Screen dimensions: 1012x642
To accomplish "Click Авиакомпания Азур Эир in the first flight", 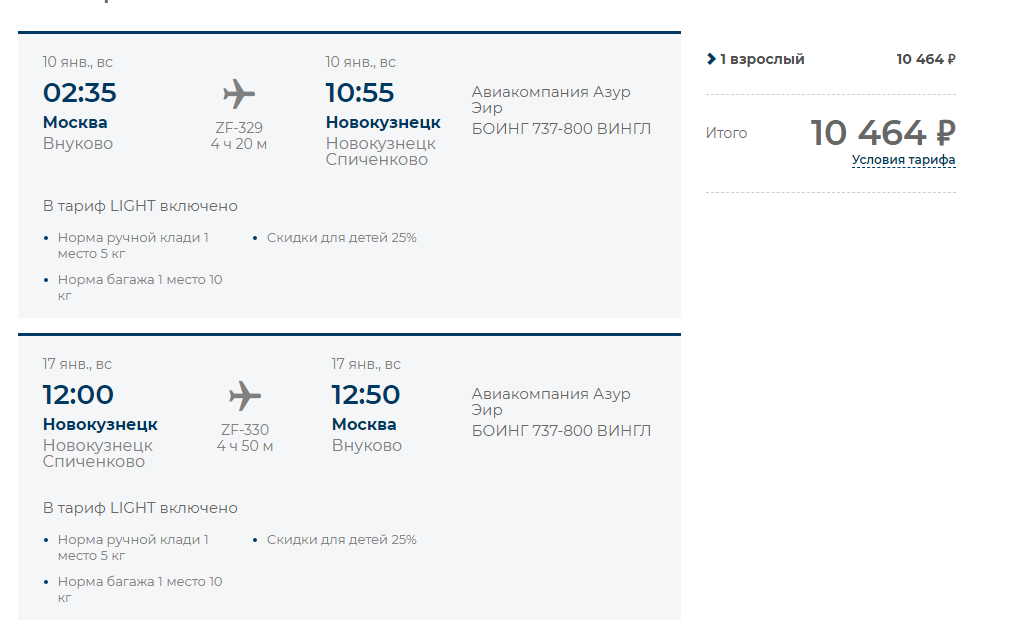I will pos(551,100).
